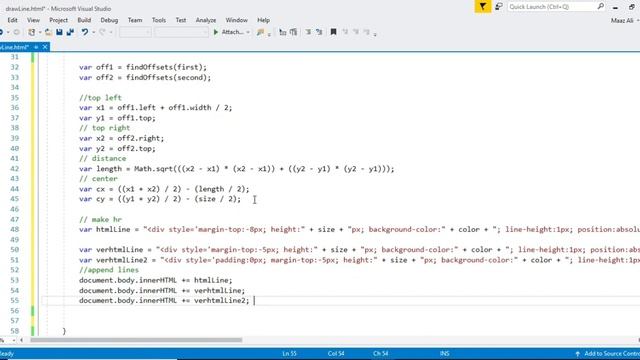This screenshot has height=360, width=640.
Task: Open the Build menu
Action: pyautogui.click(x=84, y=20)
